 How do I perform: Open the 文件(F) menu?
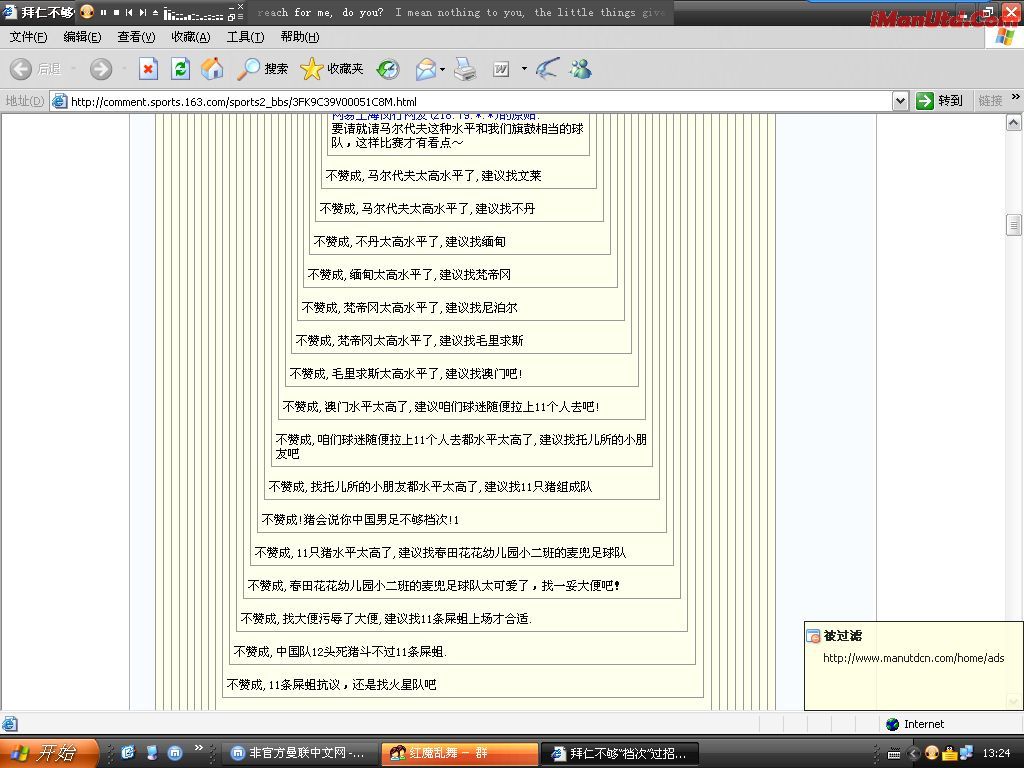[x=28, y=37]
